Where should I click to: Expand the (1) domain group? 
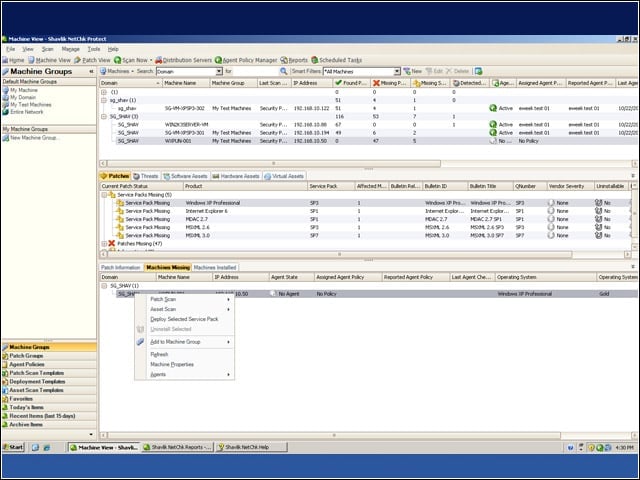click(x=104, y=92)
